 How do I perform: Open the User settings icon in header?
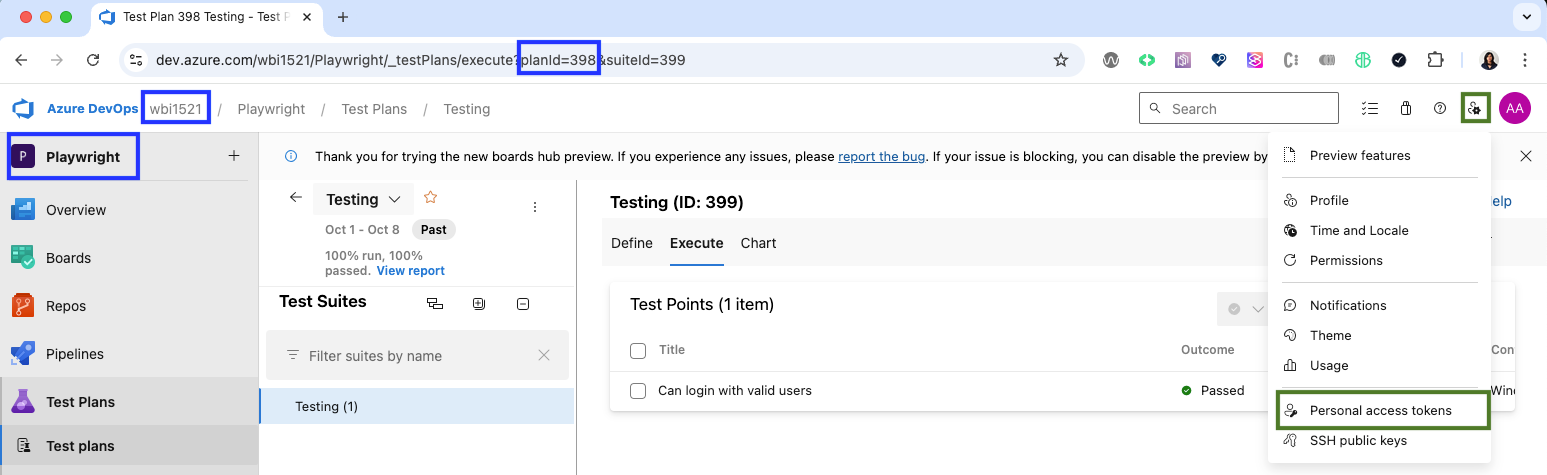1475,108
